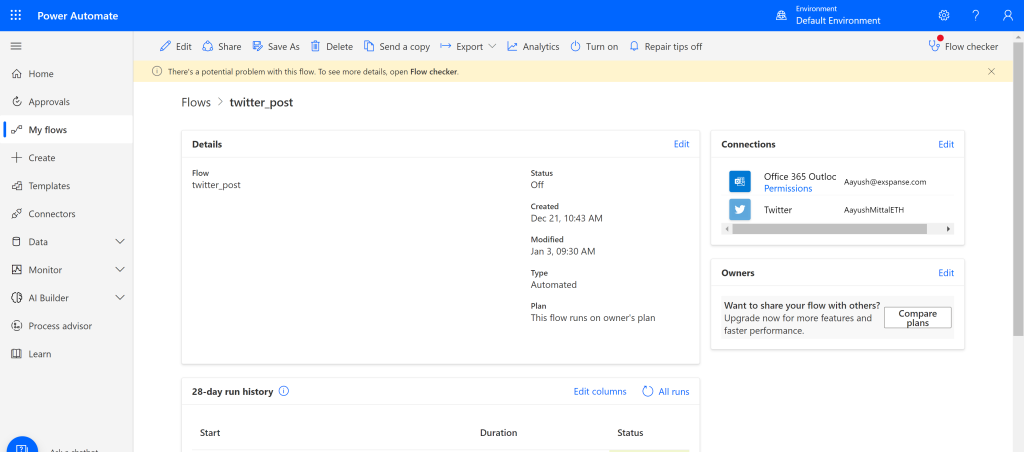Open the Export dropdown menu
Screen dimensions: 1024x452
tap(468, 46)
